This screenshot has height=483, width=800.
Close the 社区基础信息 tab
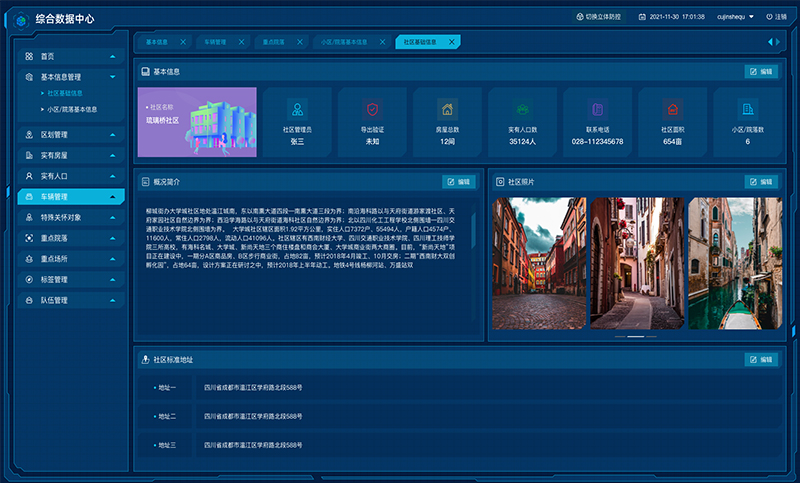point(452,42)
